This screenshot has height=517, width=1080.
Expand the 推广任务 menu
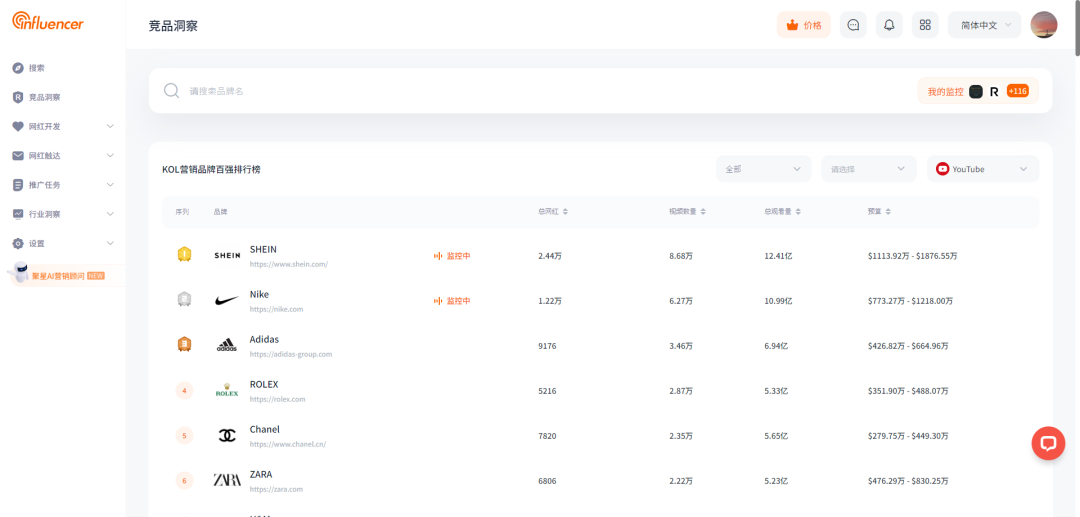(62, 185)
